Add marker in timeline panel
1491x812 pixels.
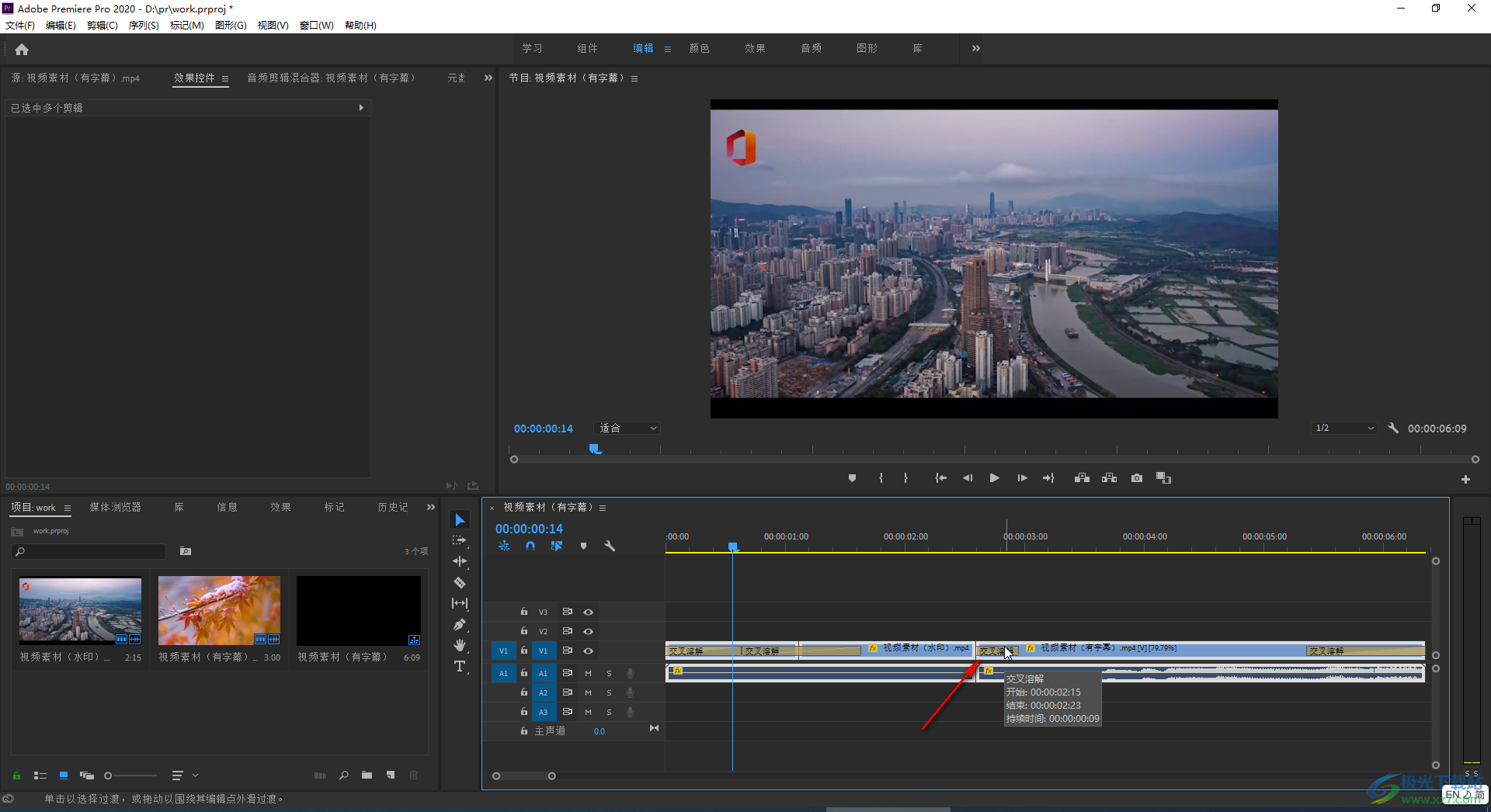pyautogui.click(x=583, y=546)
